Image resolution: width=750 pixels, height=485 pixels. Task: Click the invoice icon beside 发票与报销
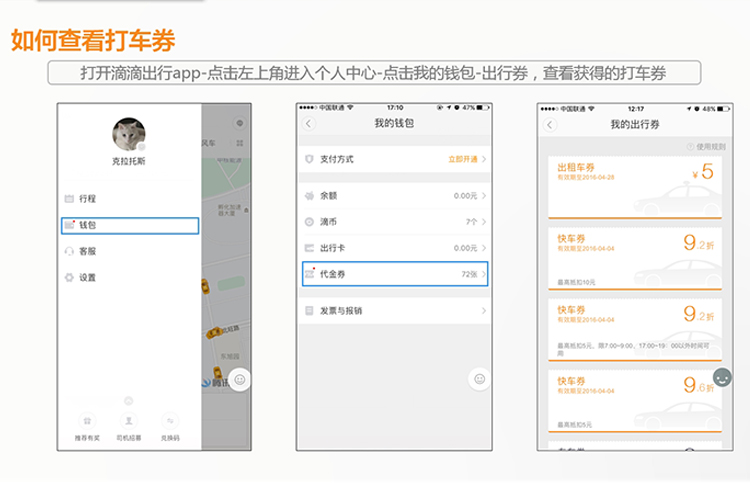pos(309,311)
